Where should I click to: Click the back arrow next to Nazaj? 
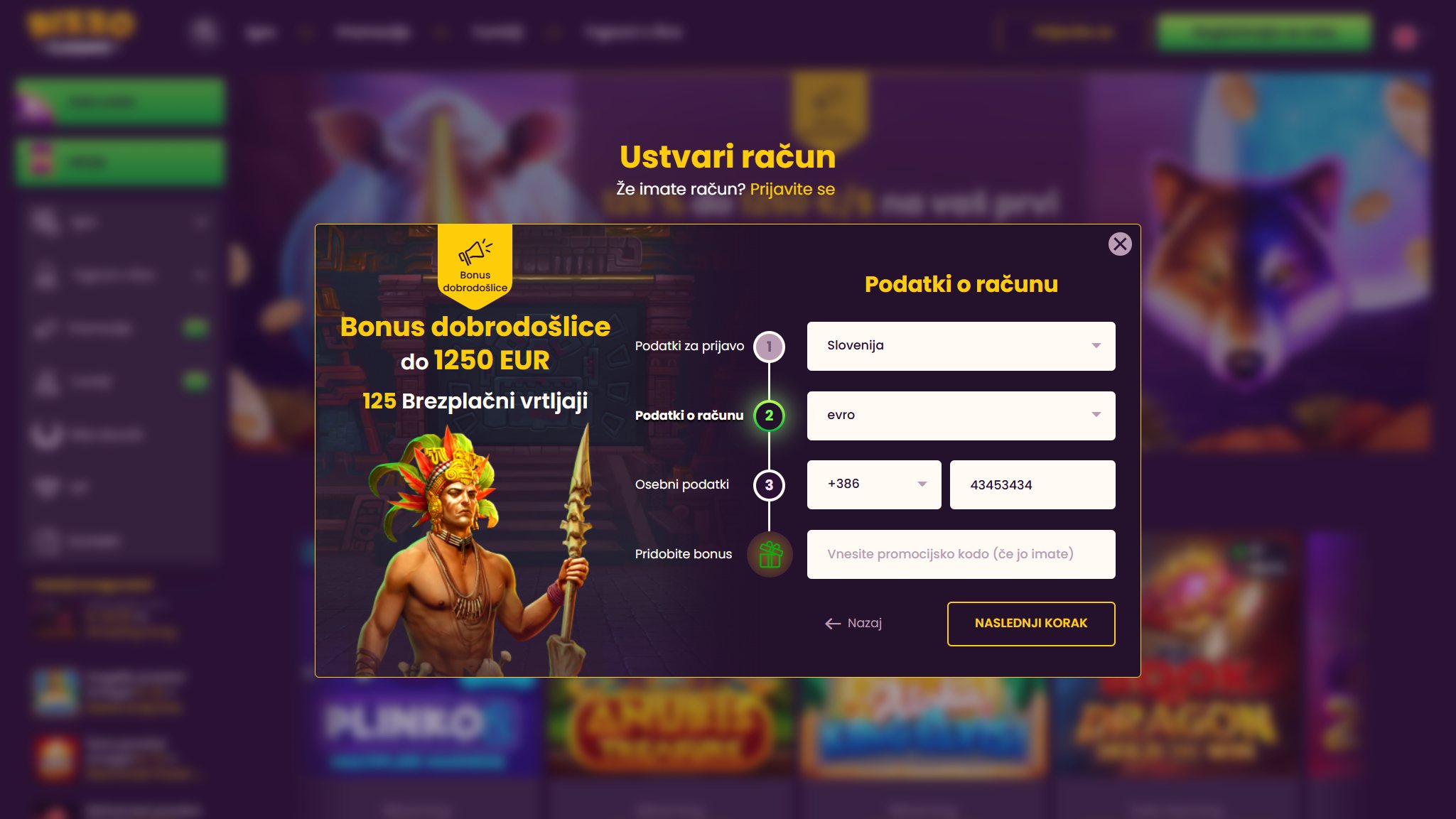[833, 624]
